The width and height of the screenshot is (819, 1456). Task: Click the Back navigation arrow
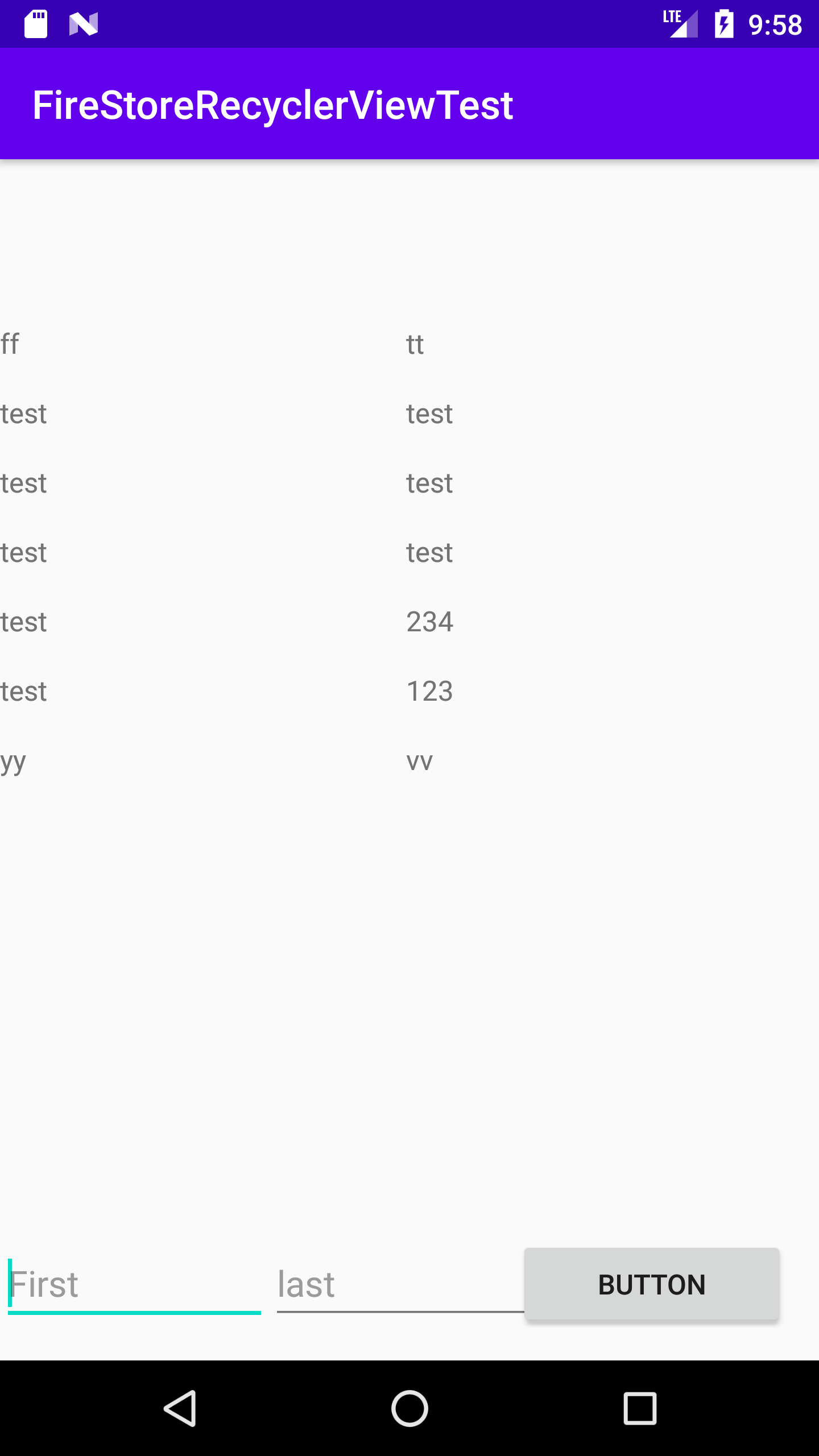tap(181, 1408)
